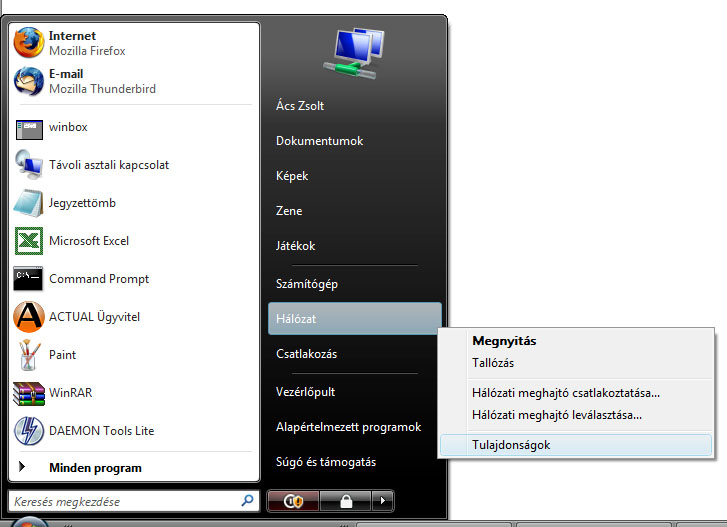Open Számítógép
The width and height of the screenshot is (727, 527).
(306, 284)
